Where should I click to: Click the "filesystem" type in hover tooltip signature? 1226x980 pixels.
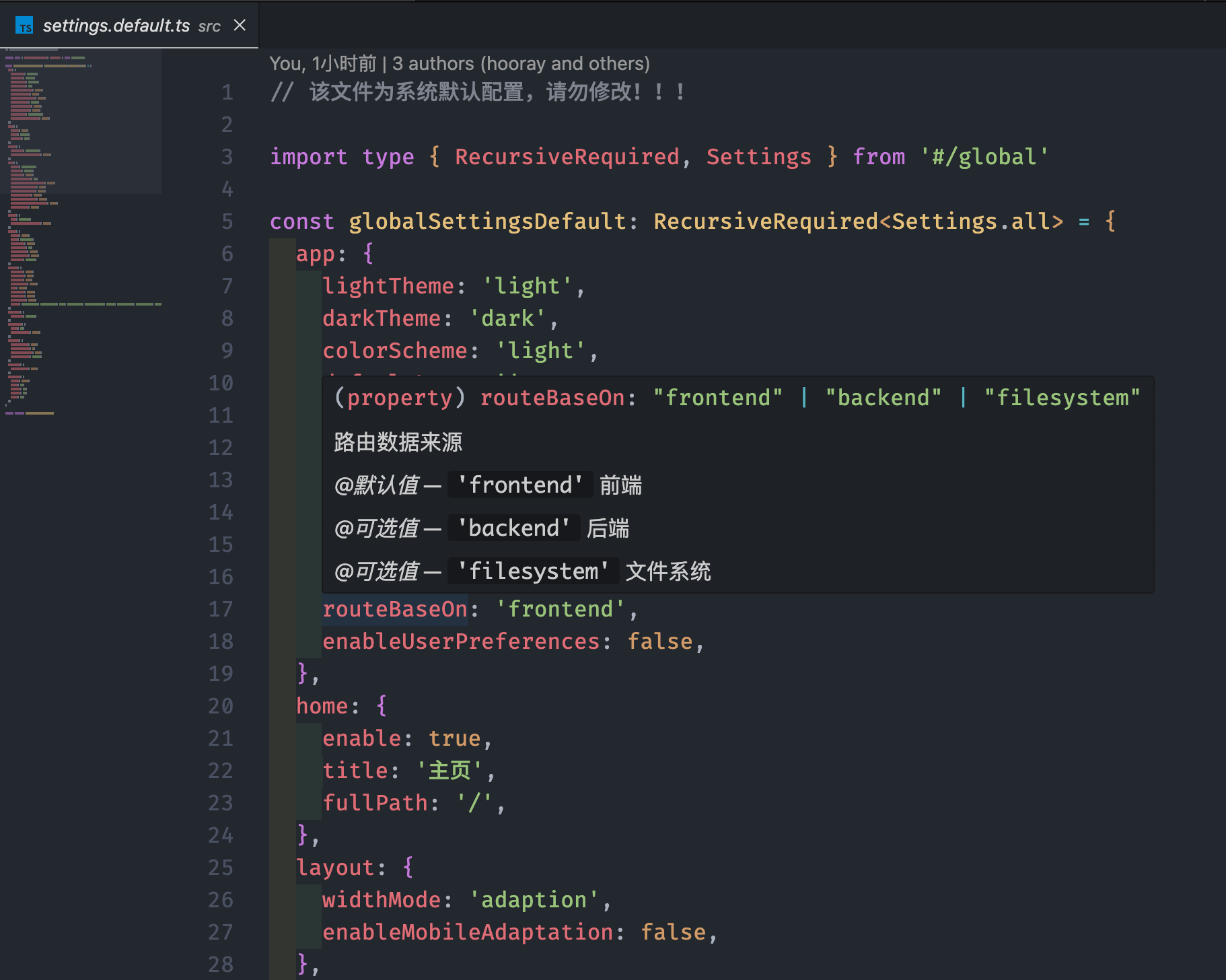(1062, 398)
